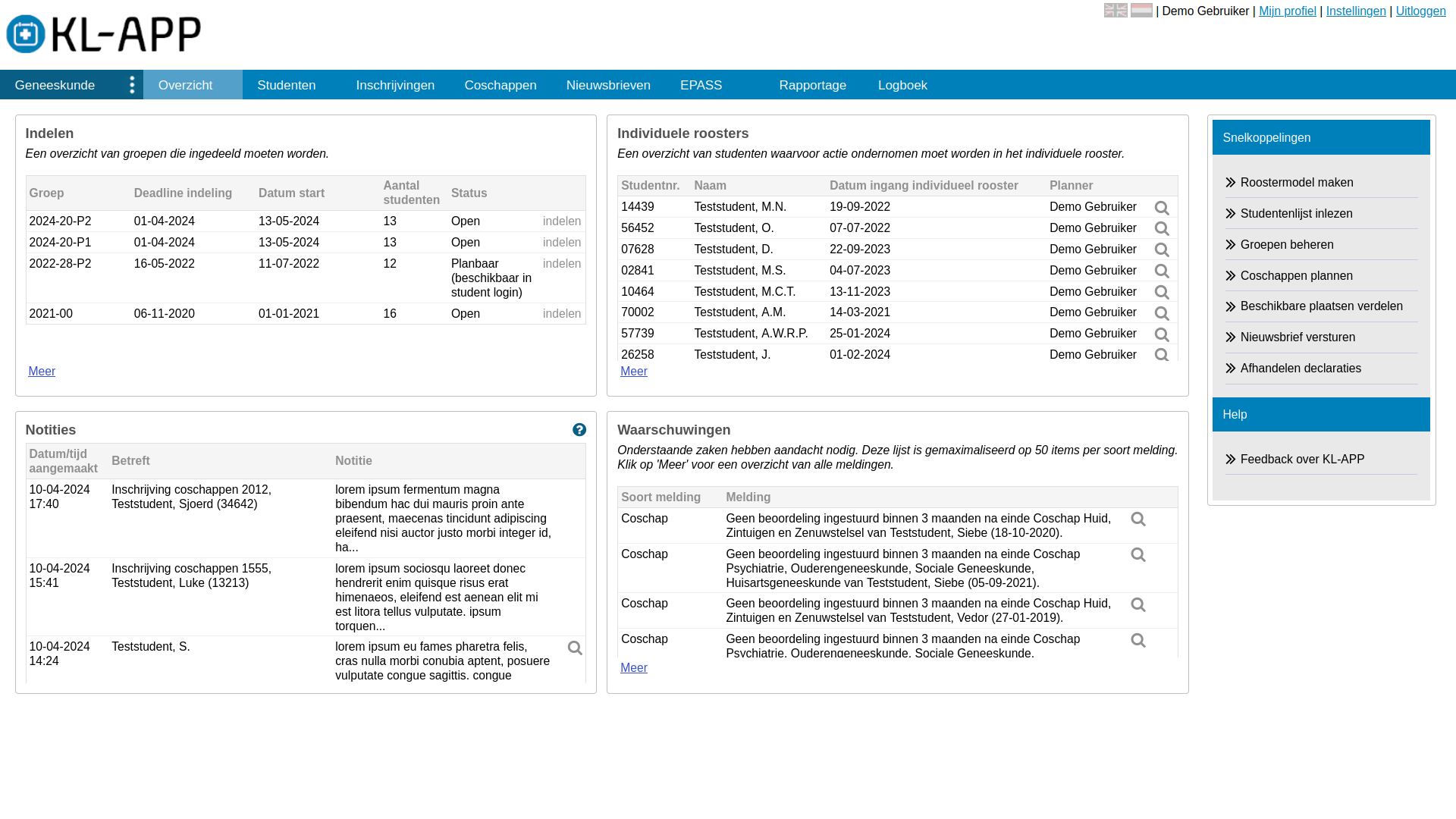Open warning about Siebe dated 05-09-2021
The width and height of the screenshot is (1456, 819).
click(x=1138, y=554)
